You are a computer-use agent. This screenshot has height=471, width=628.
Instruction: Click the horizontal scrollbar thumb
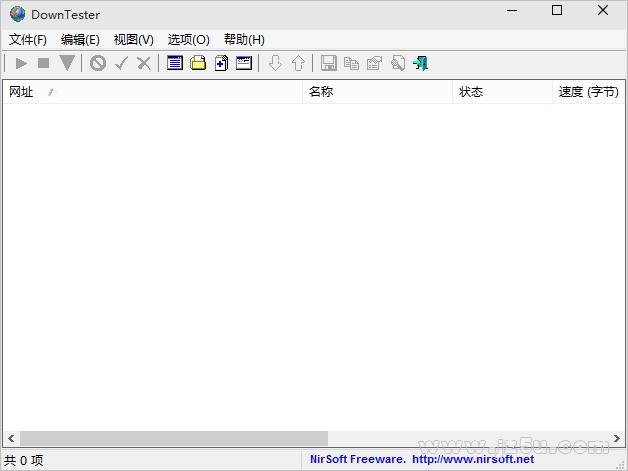coord(174,439)
